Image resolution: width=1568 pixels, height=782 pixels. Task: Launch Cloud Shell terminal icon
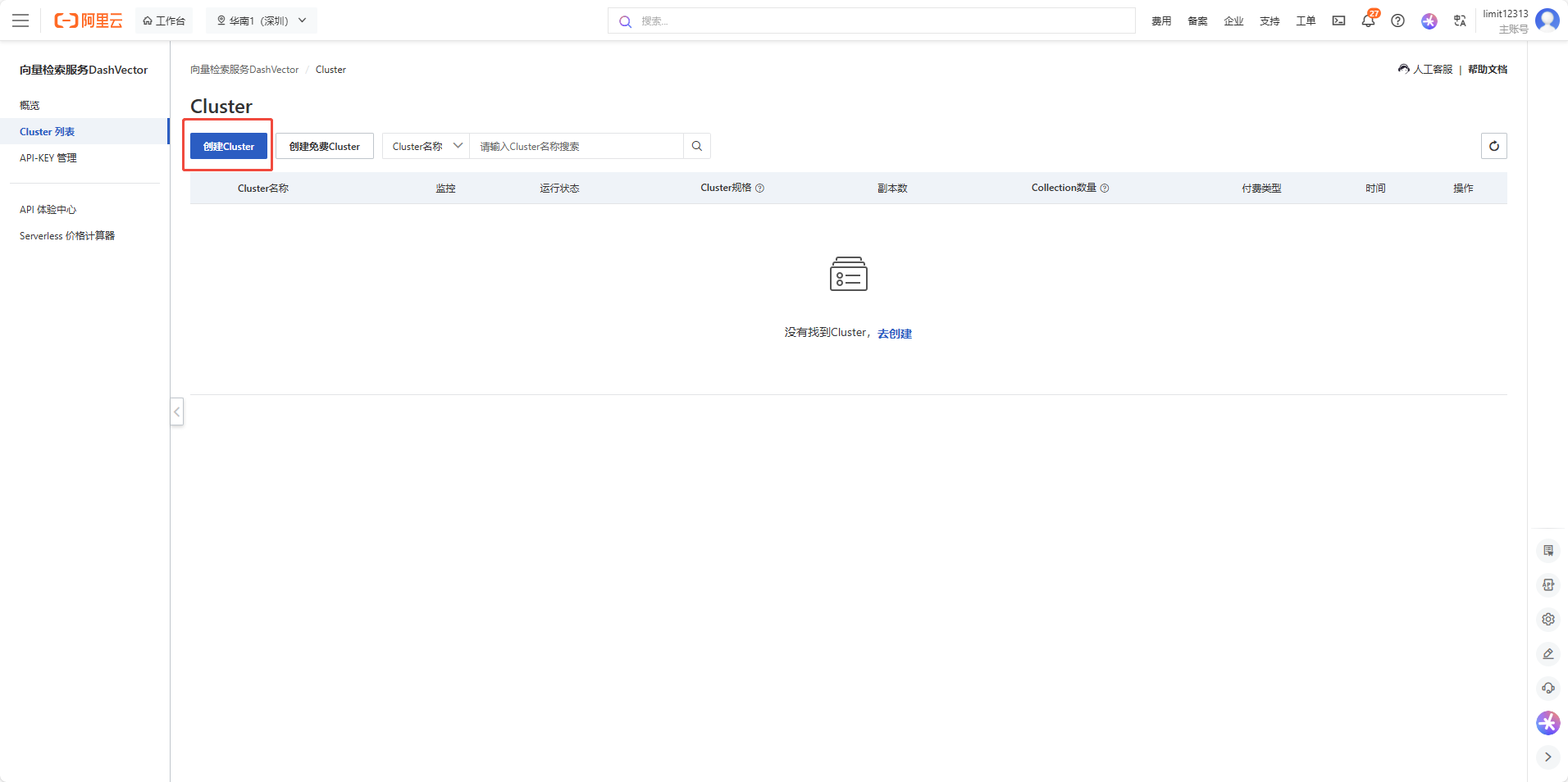pyautogui.click(x=1338, y=20)
